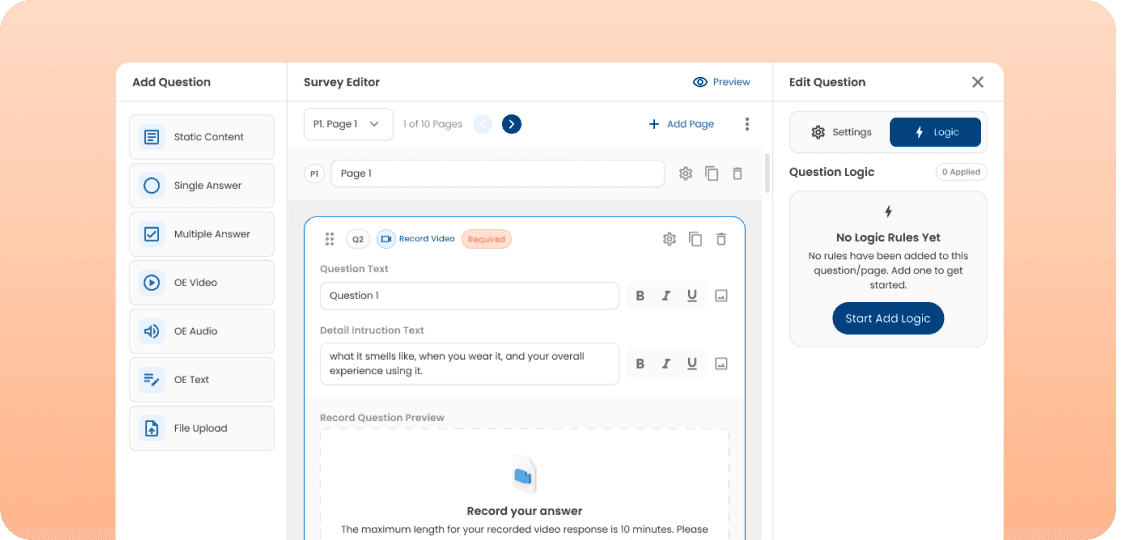Open Page 1 row settings gear
Screen dimensions: 1128x540
point(686,173)
